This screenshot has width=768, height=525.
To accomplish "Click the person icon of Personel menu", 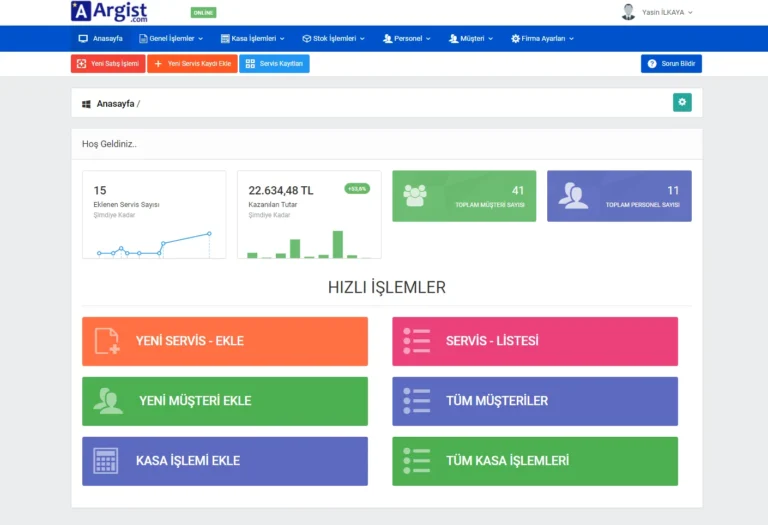I will (x=387, y=38).
